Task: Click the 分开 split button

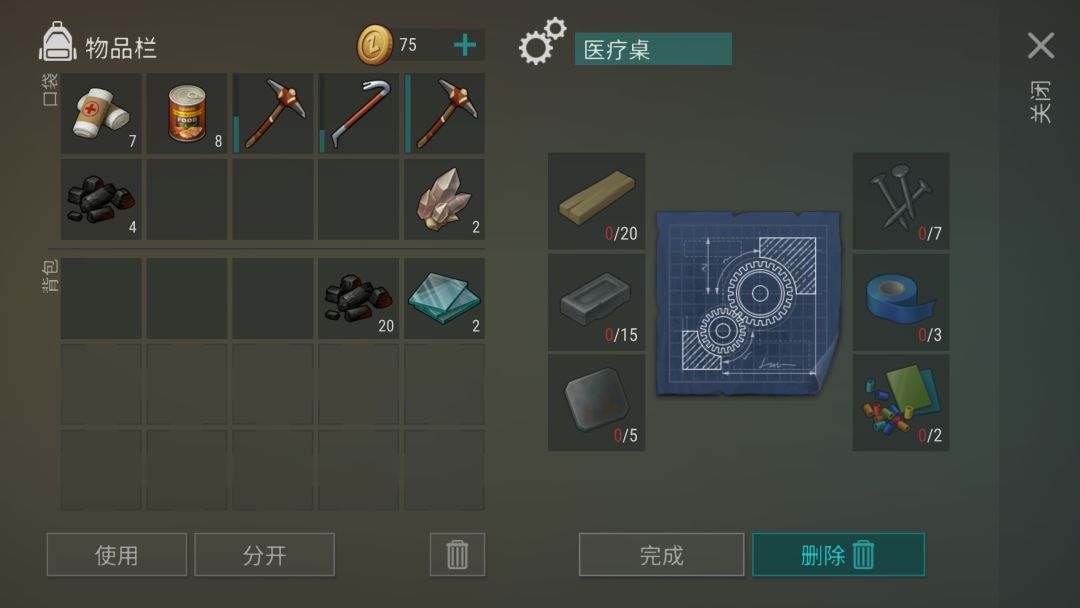Action: (264, 554)
